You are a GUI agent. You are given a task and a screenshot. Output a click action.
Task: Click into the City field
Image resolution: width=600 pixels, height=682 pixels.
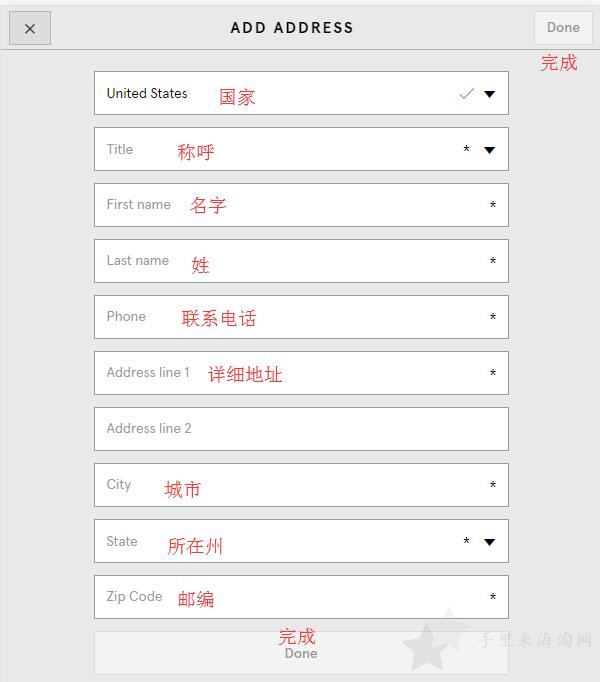[x=301, y=485]
